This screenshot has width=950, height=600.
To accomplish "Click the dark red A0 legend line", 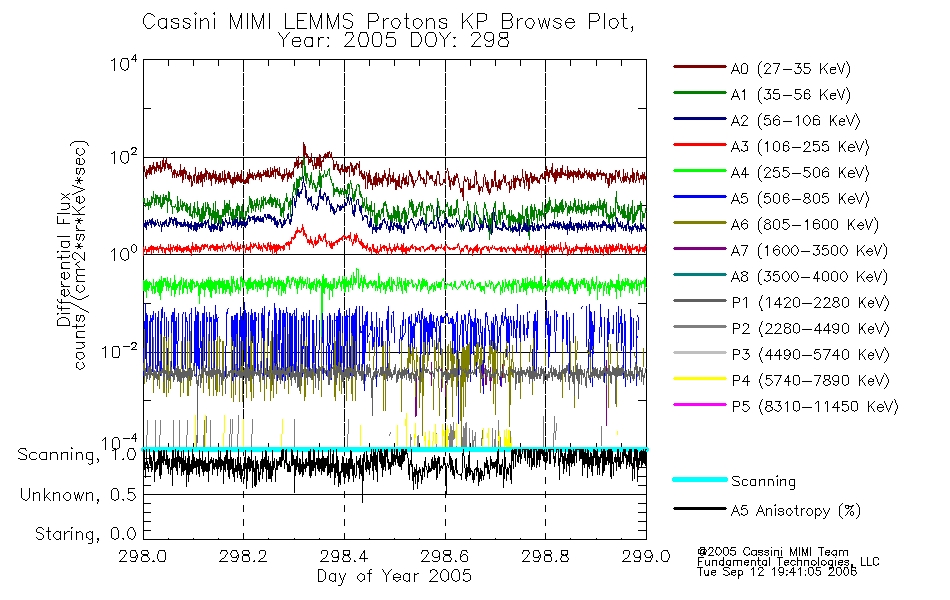I will tap(700, 67).
